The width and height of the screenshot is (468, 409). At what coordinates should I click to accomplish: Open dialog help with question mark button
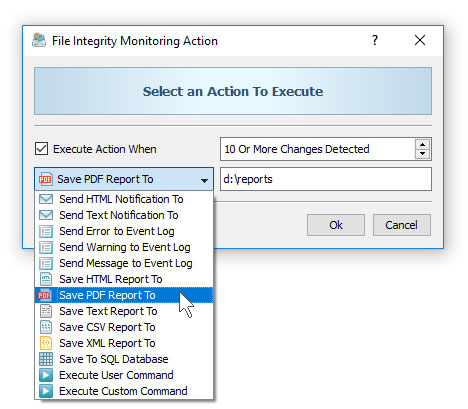pyautogui.click(x=375, y=40)
